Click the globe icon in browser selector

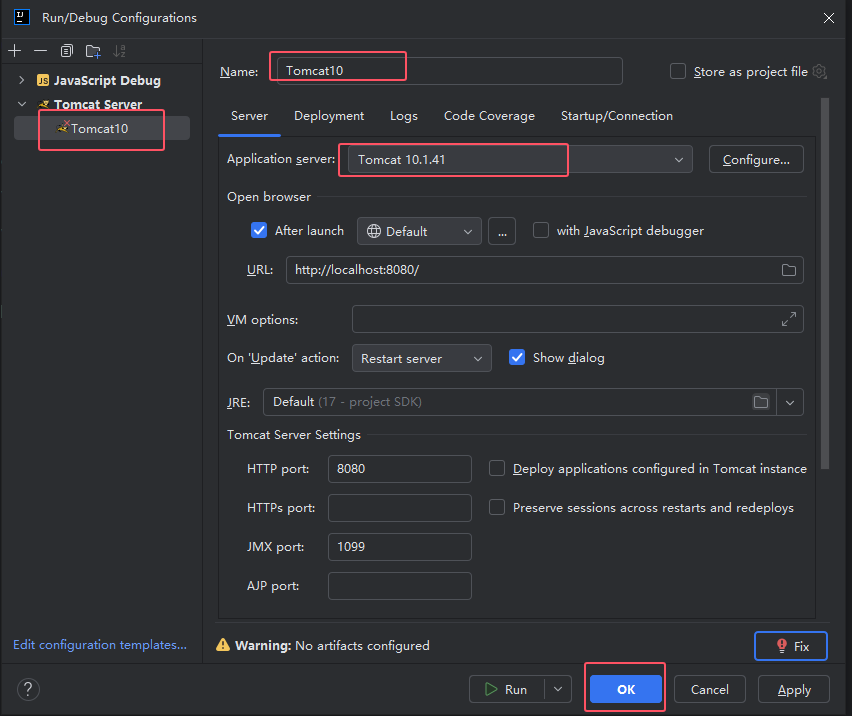pos(374,231)
